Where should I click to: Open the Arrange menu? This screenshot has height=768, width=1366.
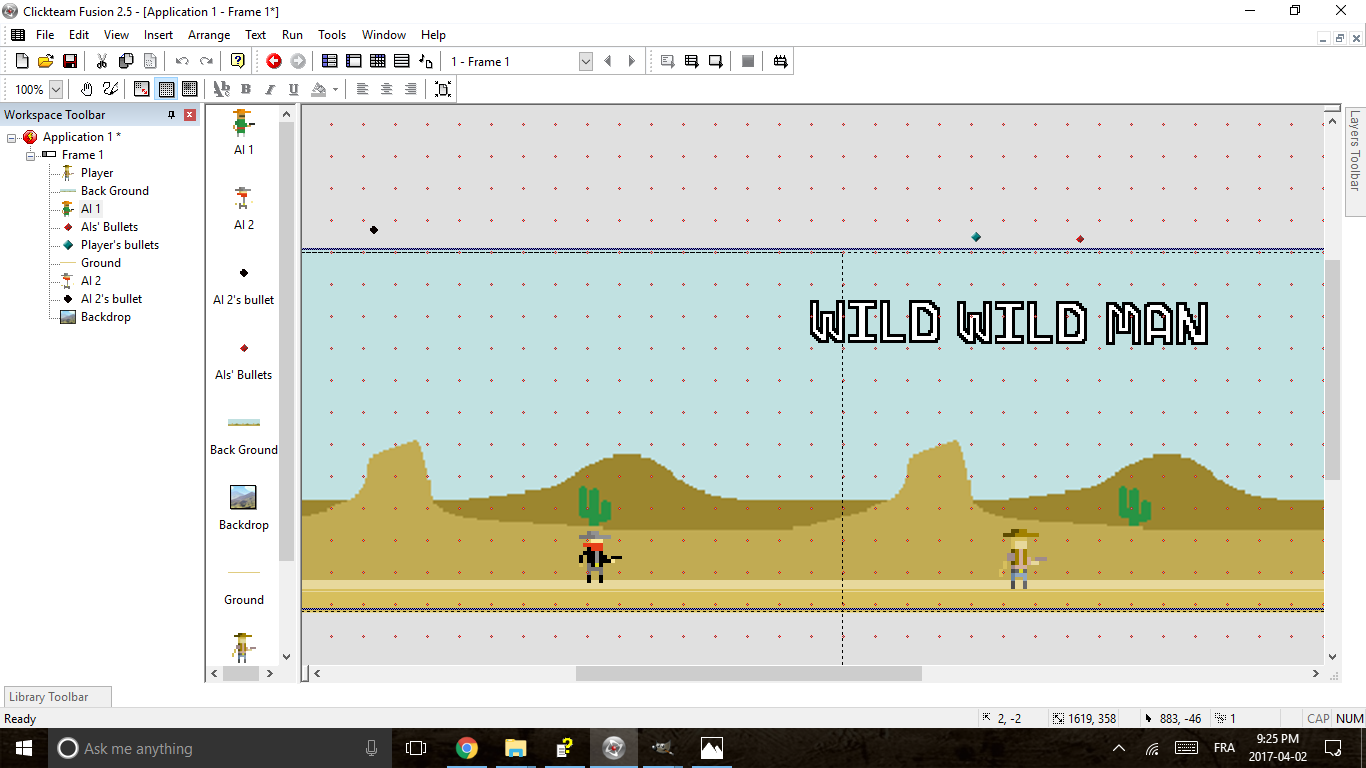point(209,34)
